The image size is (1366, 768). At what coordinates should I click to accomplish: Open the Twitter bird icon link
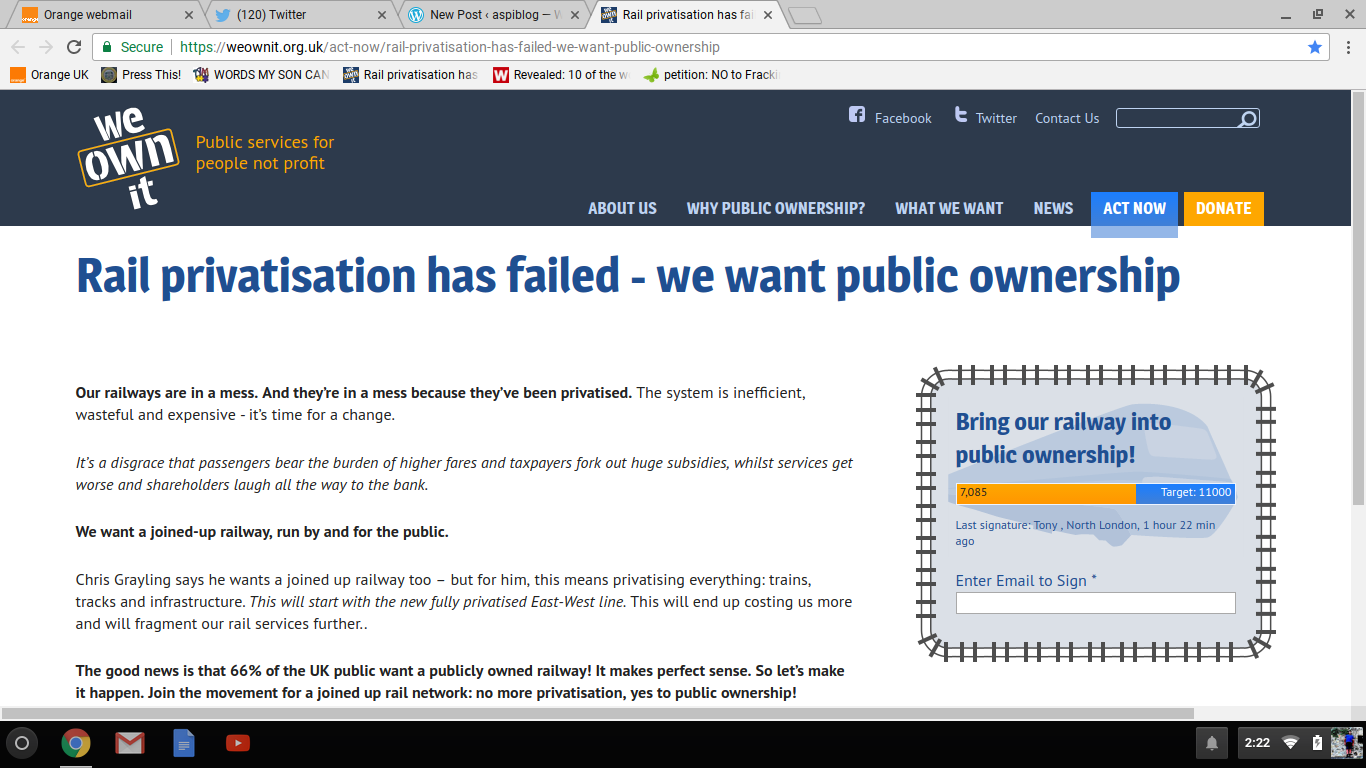(961, 115)
